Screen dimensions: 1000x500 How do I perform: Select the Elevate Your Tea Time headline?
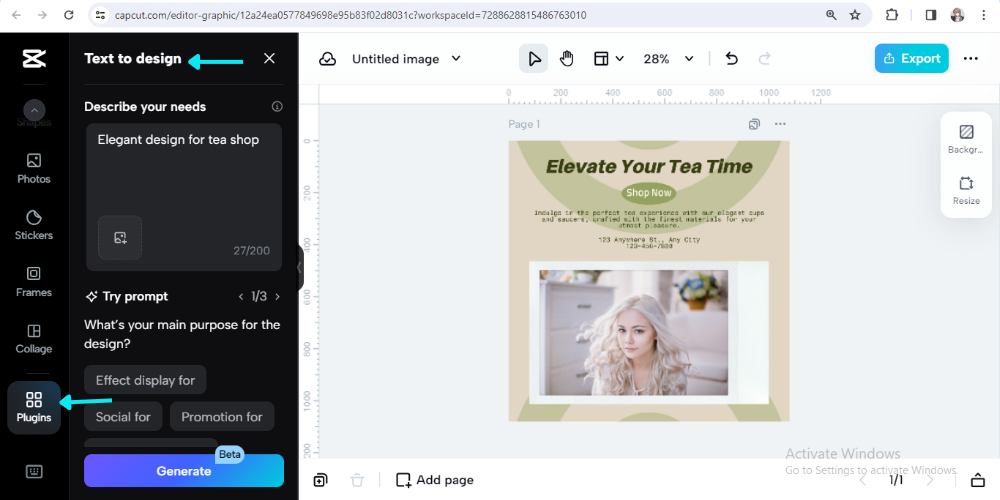pyautogui.click(x=649, y=167)
